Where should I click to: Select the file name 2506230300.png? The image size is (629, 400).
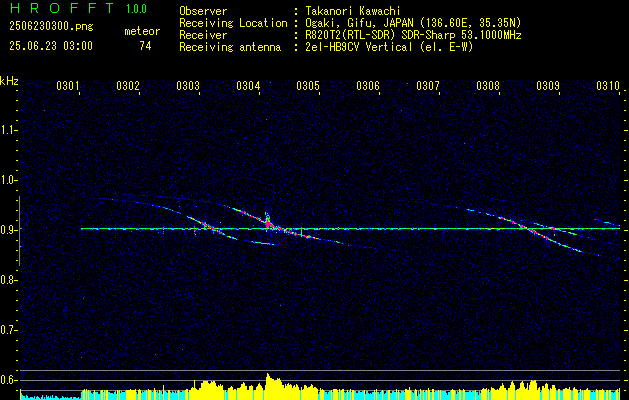[x=51, y=27]
